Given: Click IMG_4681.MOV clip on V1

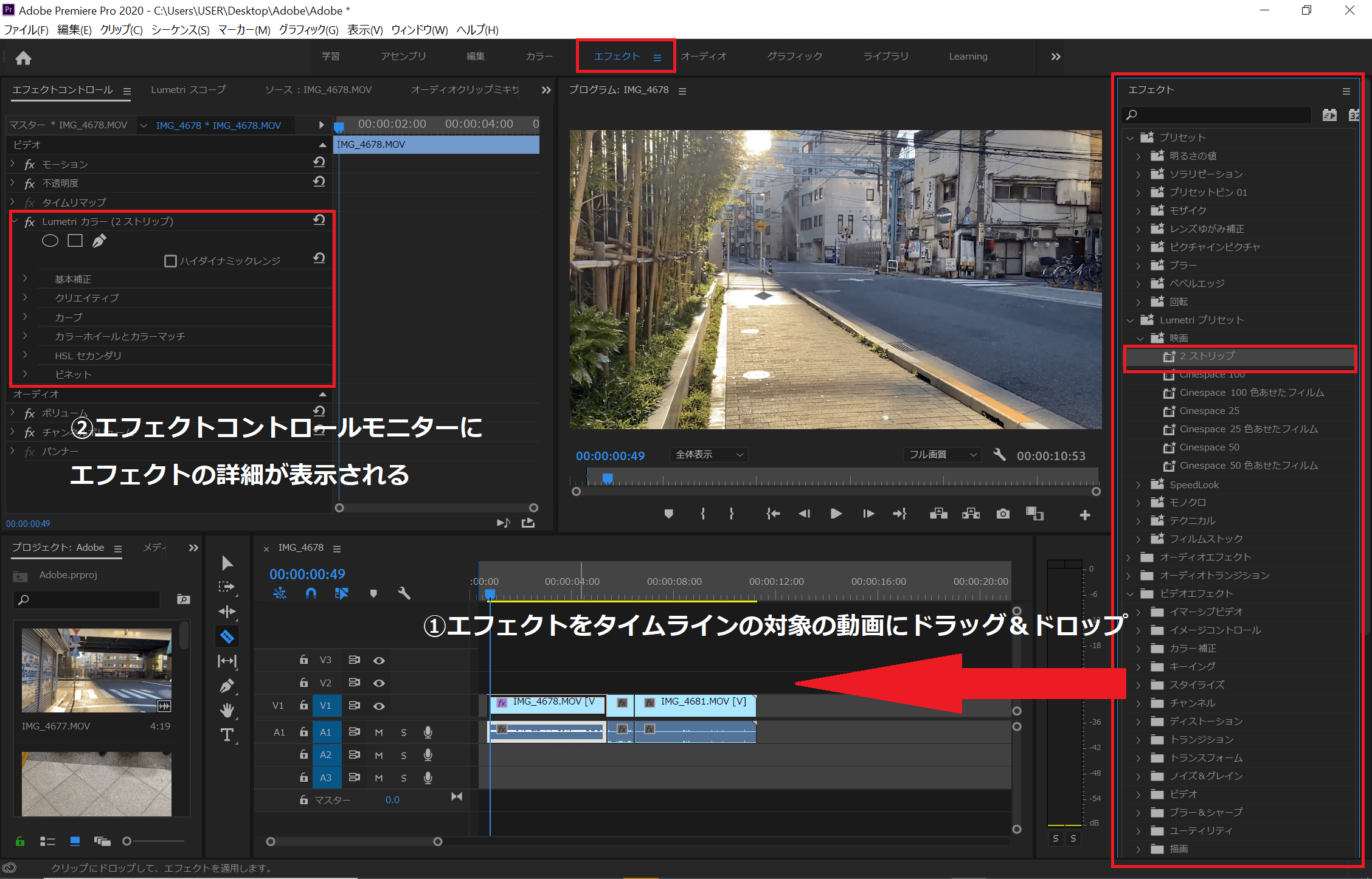Looking at the screenshot, I should coord(696,705).
